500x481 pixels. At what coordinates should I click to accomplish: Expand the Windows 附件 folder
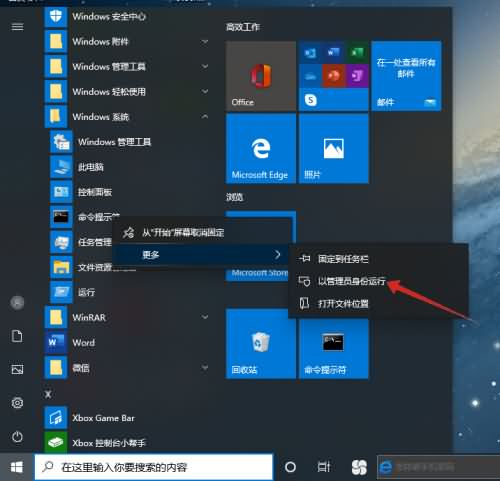pyautogui.click(x=205, y=41)
